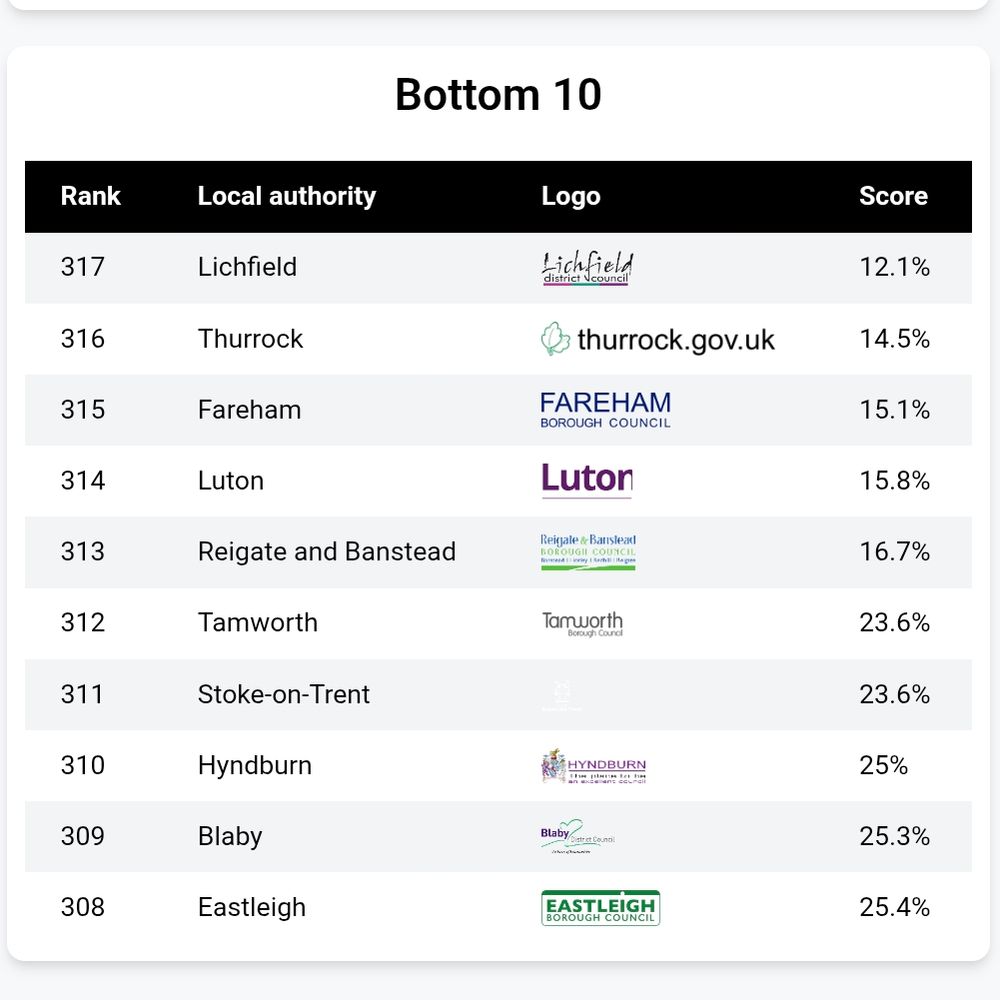Image resolution: width=1000 pixels, height=1000 pixels.
Task: Select the Reigate and Banstead name
Action: pos(327,552)
